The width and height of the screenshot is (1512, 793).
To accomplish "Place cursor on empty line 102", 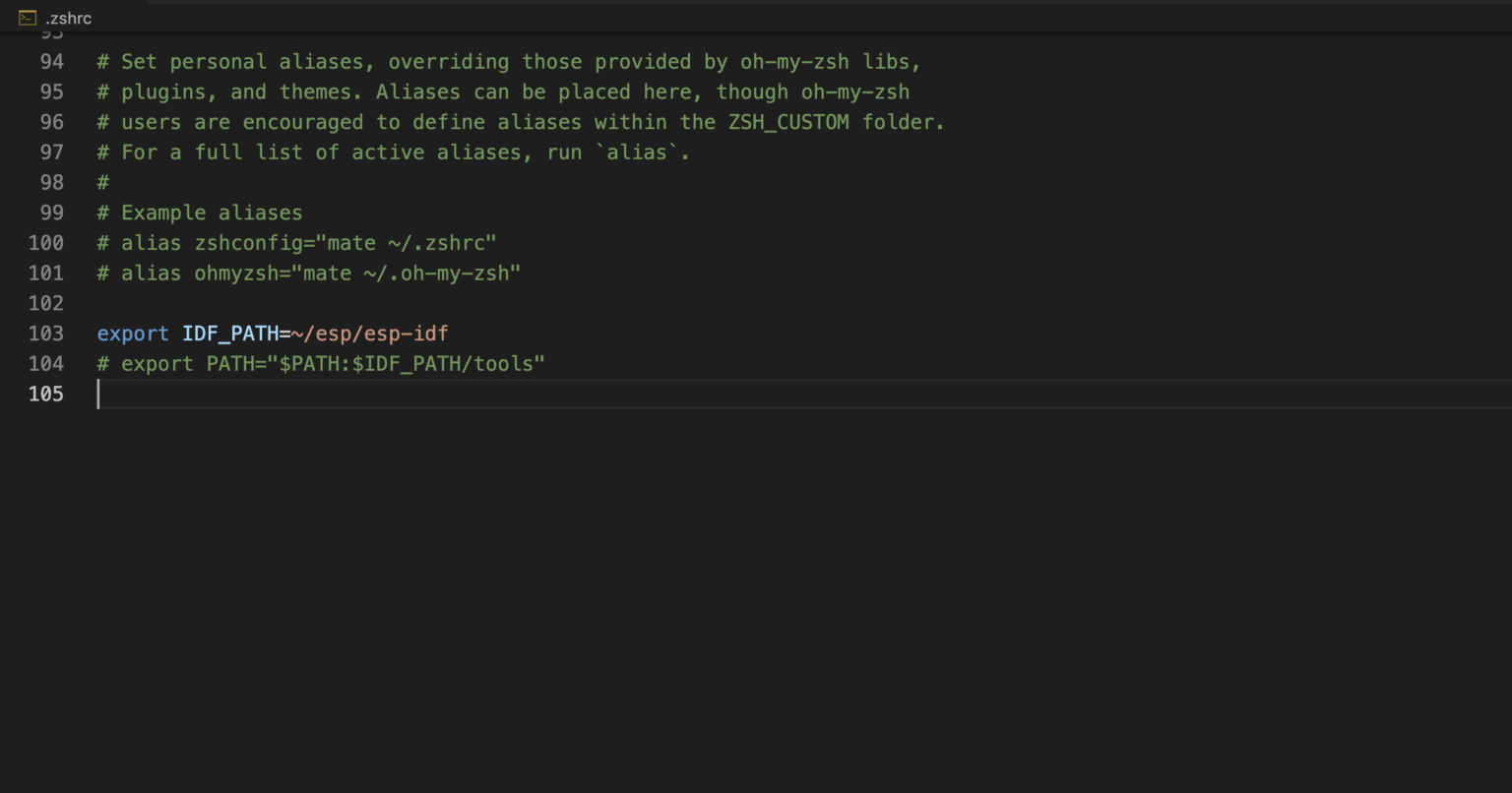I will coord(295,303).
